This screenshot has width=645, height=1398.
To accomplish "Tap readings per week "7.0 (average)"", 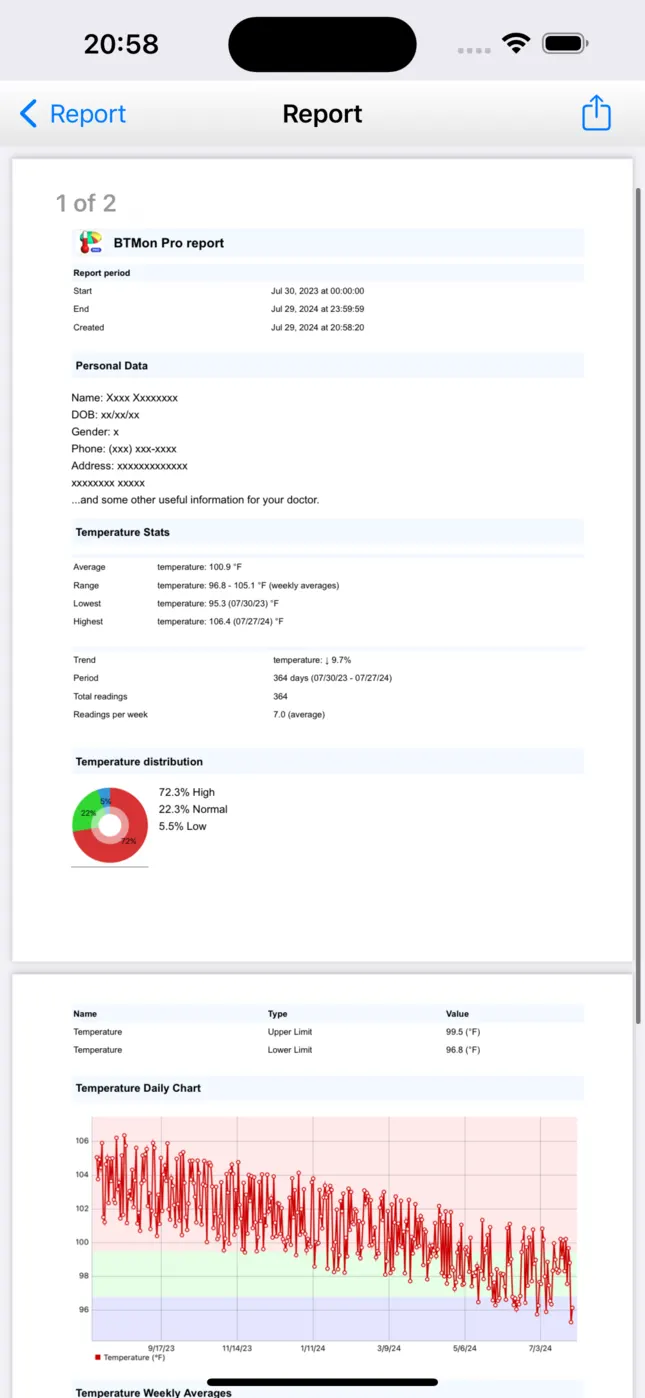I will [299, 714].
